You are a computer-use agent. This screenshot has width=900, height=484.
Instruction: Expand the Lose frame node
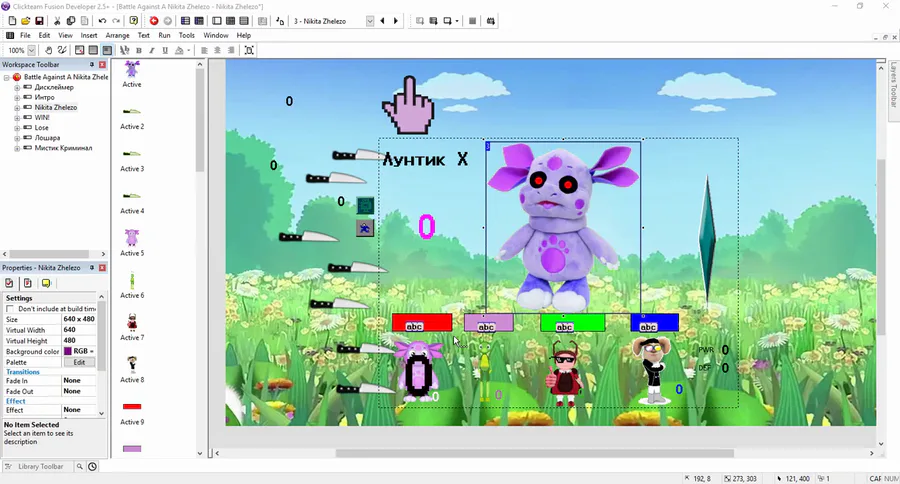(x=17, y=127)
